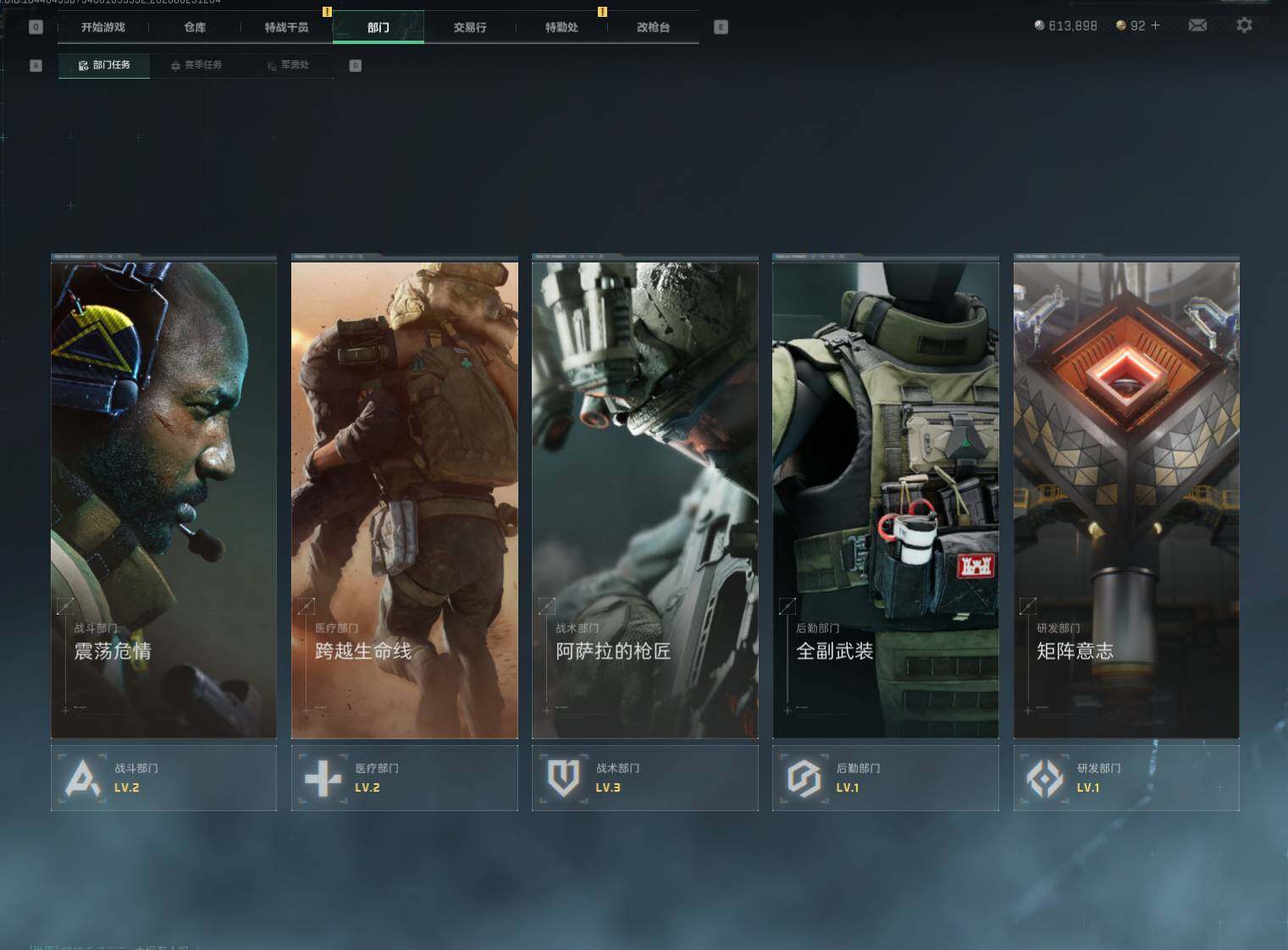1288x950 pixels.
Task: Open the settings gear icon
Action: pos(1244,25)
